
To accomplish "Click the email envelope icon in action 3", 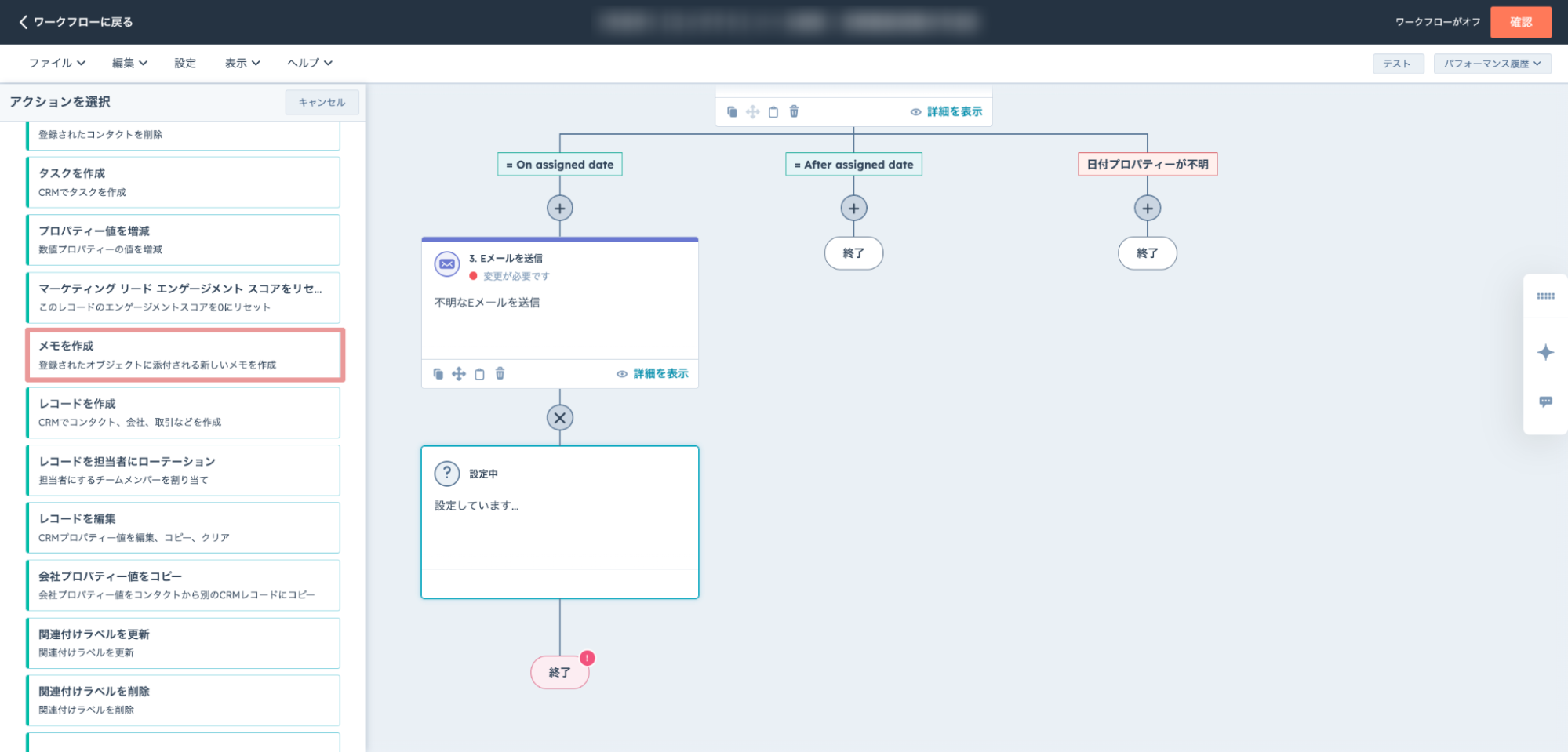I will (x=447, y=264).
